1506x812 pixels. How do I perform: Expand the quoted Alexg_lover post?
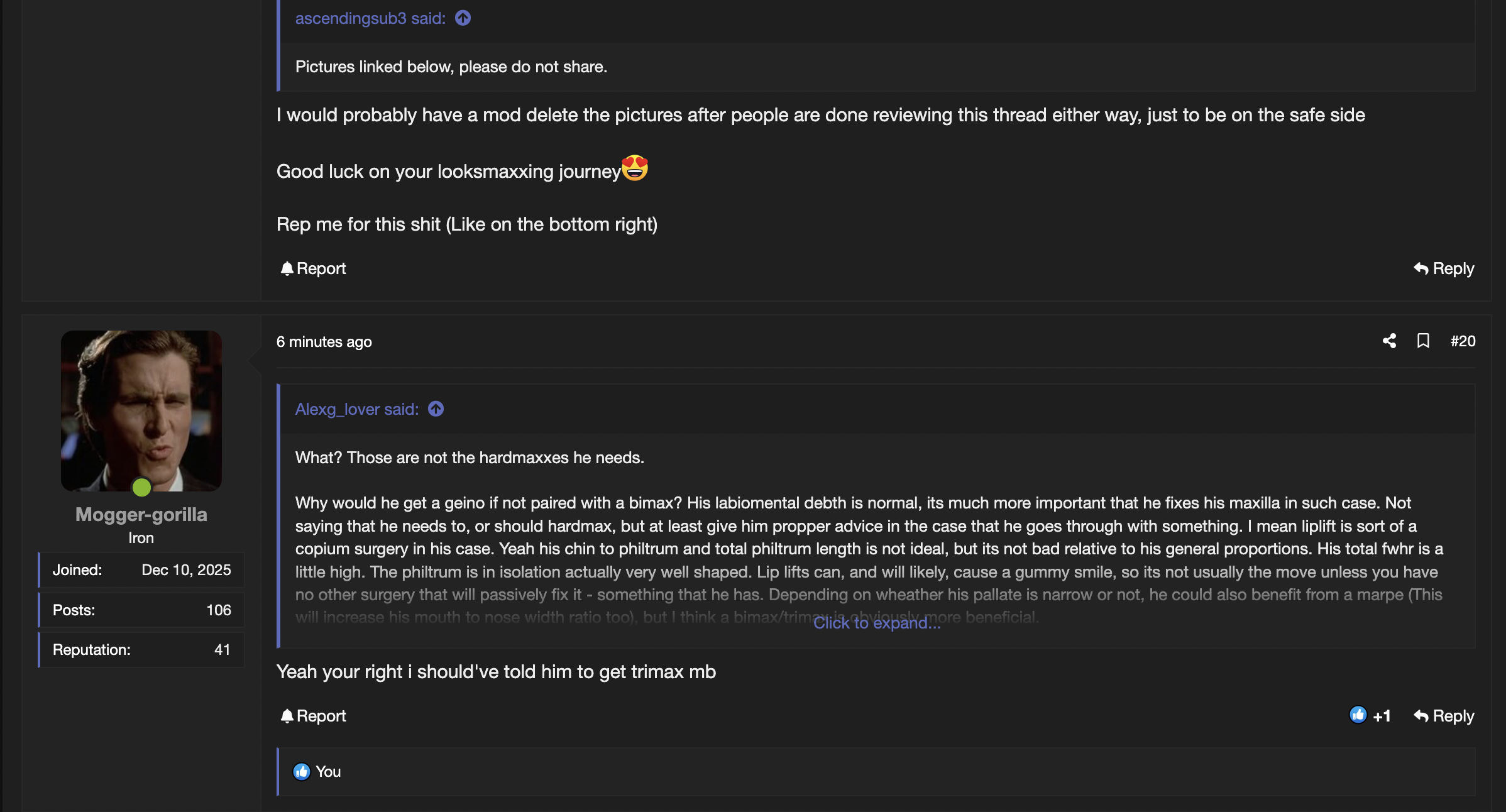[x=877, y=623]
